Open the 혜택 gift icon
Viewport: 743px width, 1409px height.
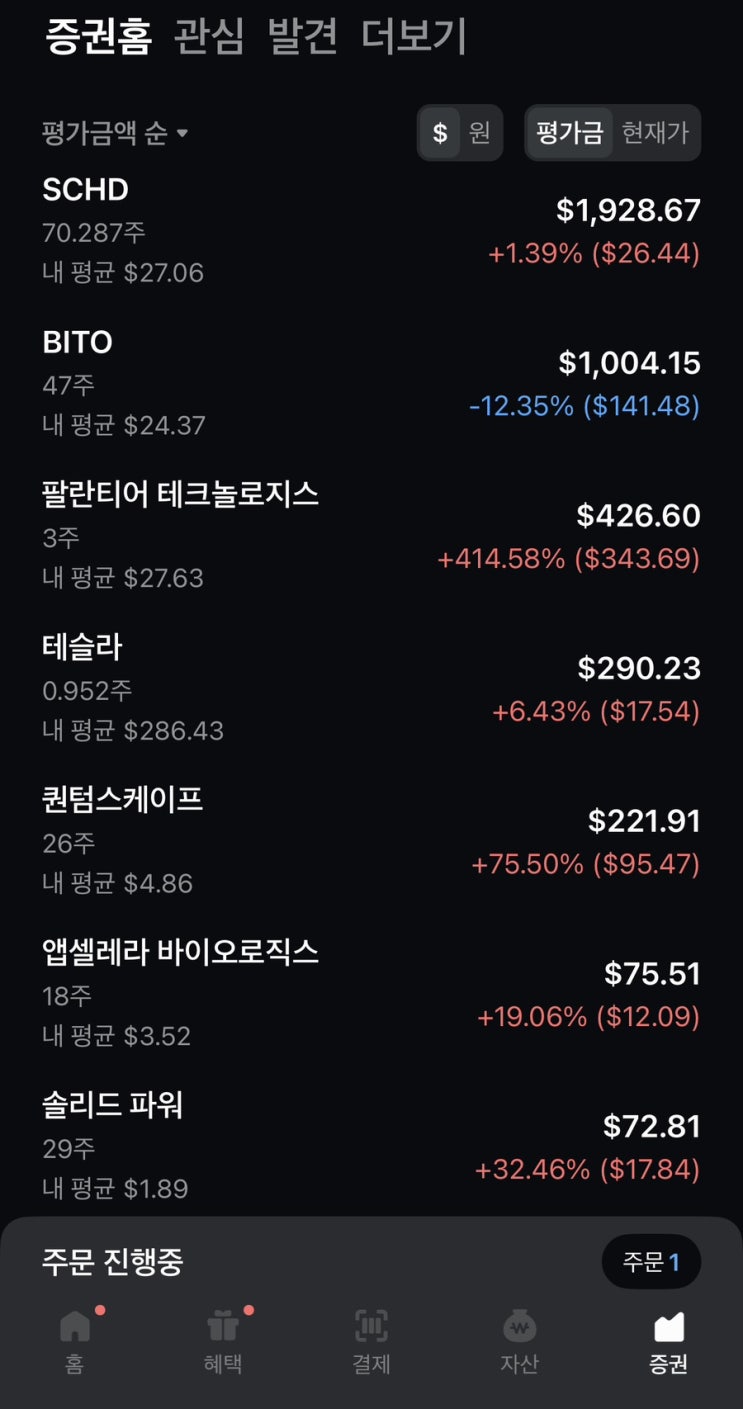point(222,1328)
